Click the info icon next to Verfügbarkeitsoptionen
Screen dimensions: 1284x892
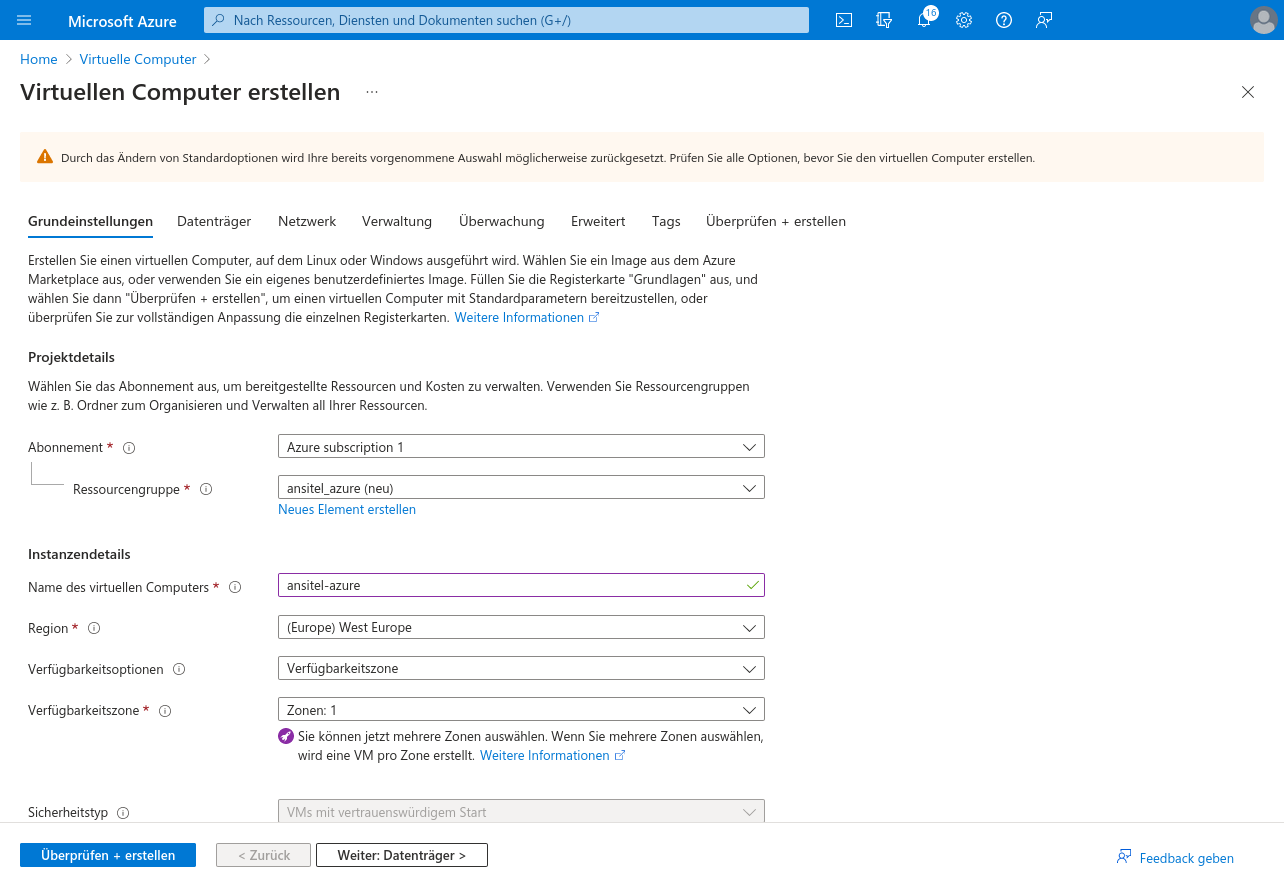(180, 670)
